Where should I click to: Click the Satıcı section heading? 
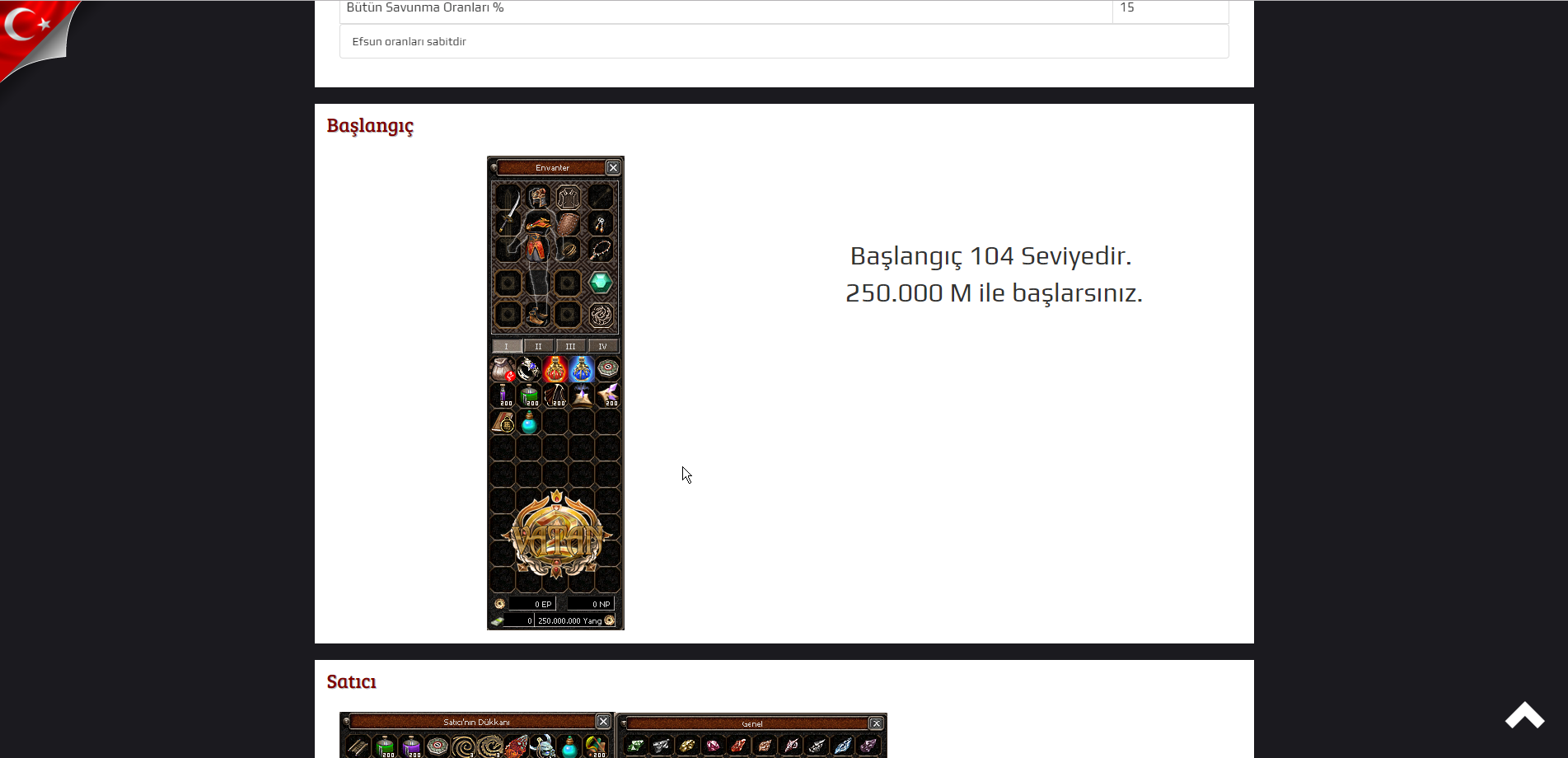point(351,681)
